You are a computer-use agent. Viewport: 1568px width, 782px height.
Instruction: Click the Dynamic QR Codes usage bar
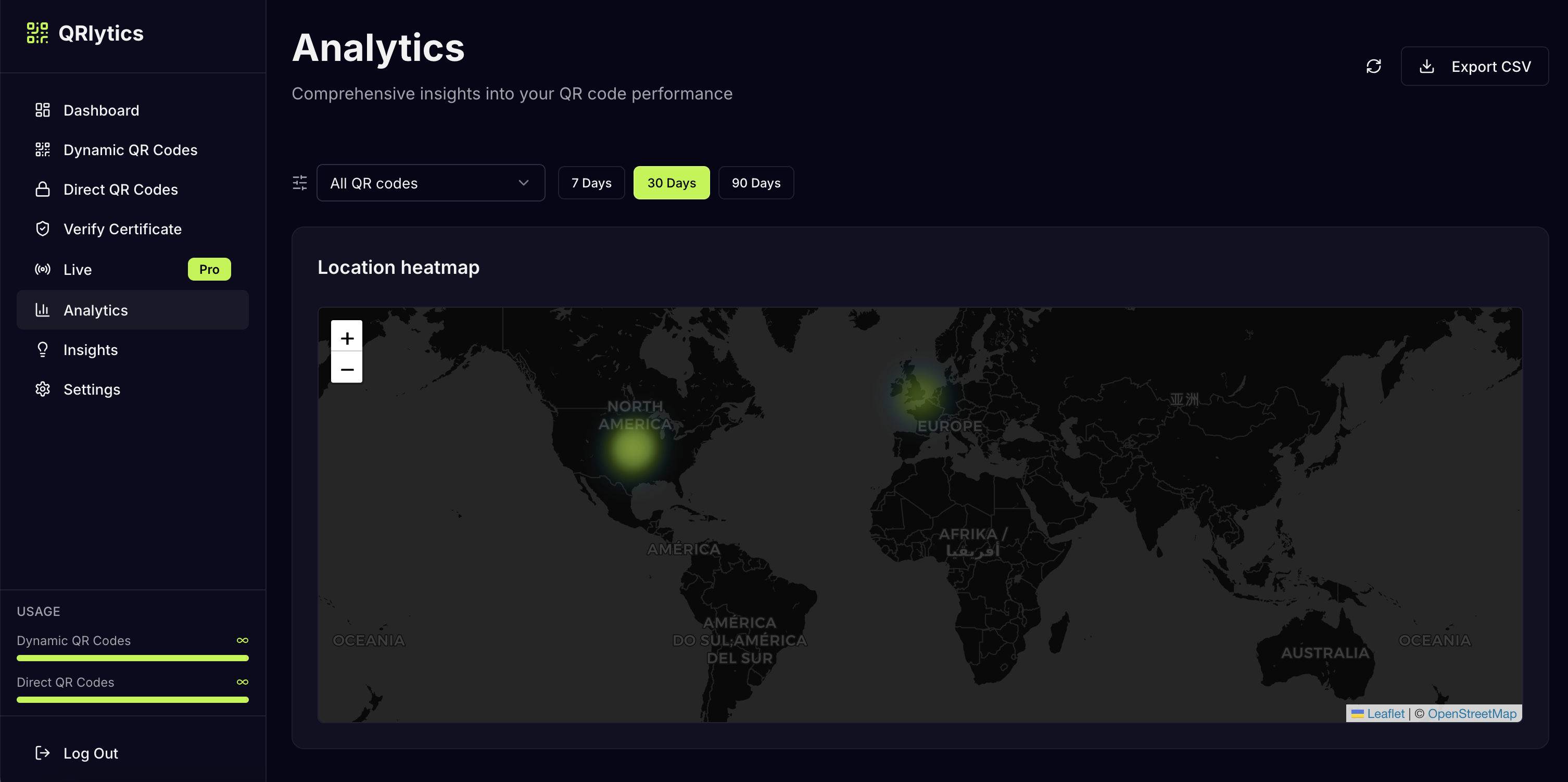pos(133,658)
